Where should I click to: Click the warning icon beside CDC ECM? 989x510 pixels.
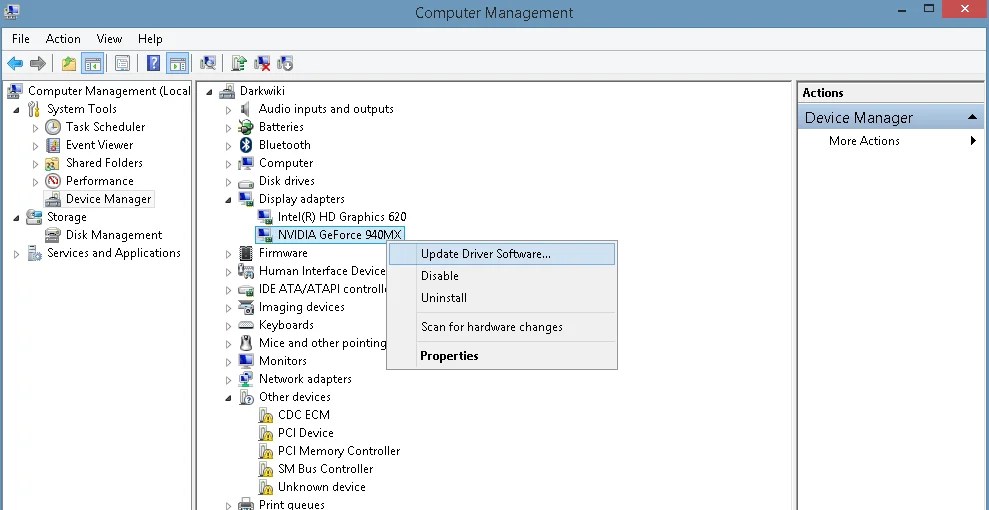point(266,415)
